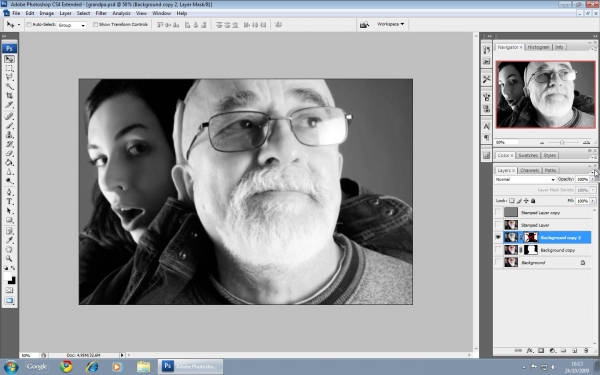Open tool preset picker arrow

19,24
